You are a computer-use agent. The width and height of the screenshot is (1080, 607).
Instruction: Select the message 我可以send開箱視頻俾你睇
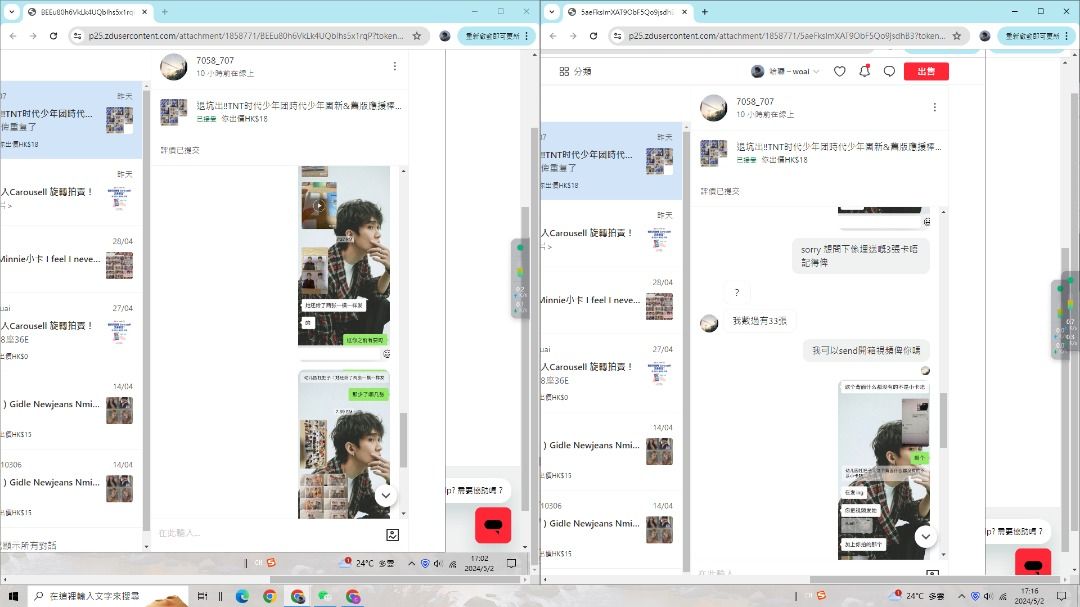(x=866, y=351)
